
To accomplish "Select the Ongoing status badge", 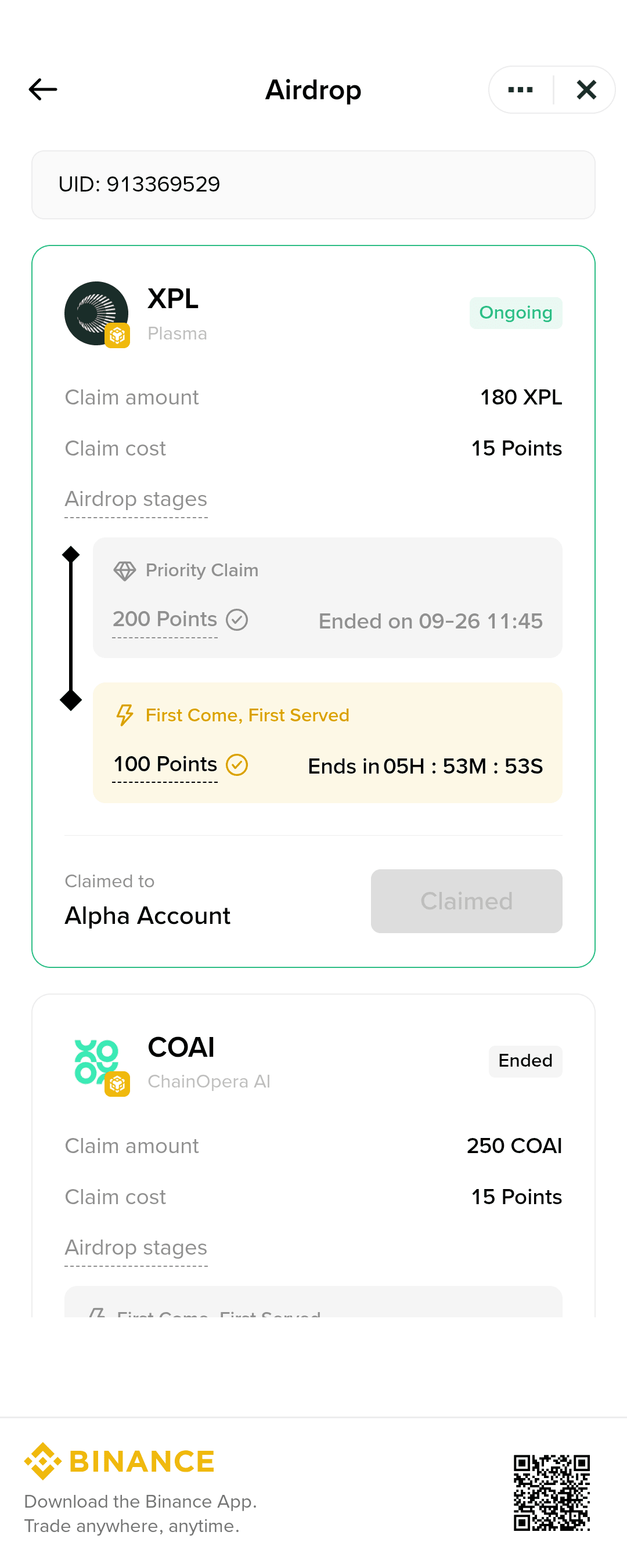I will (516, 313).
